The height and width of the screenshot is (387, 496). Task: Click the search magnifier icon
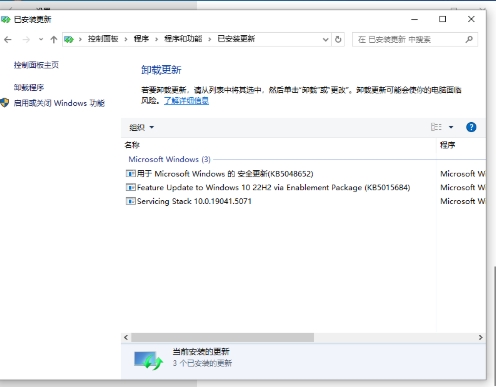coord(469,39)
